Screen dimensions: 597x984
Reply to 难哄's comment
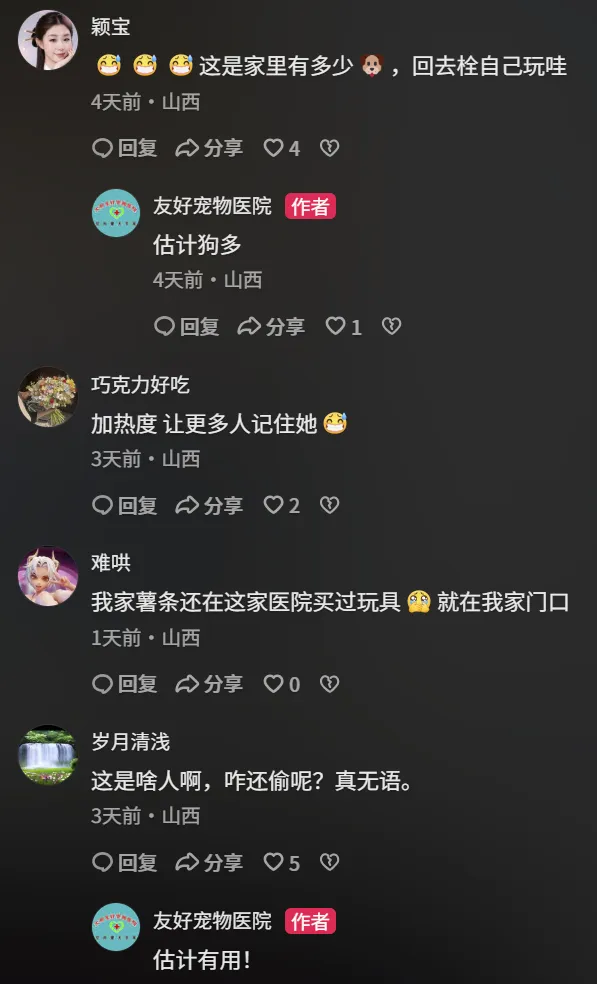click(124, 684)
